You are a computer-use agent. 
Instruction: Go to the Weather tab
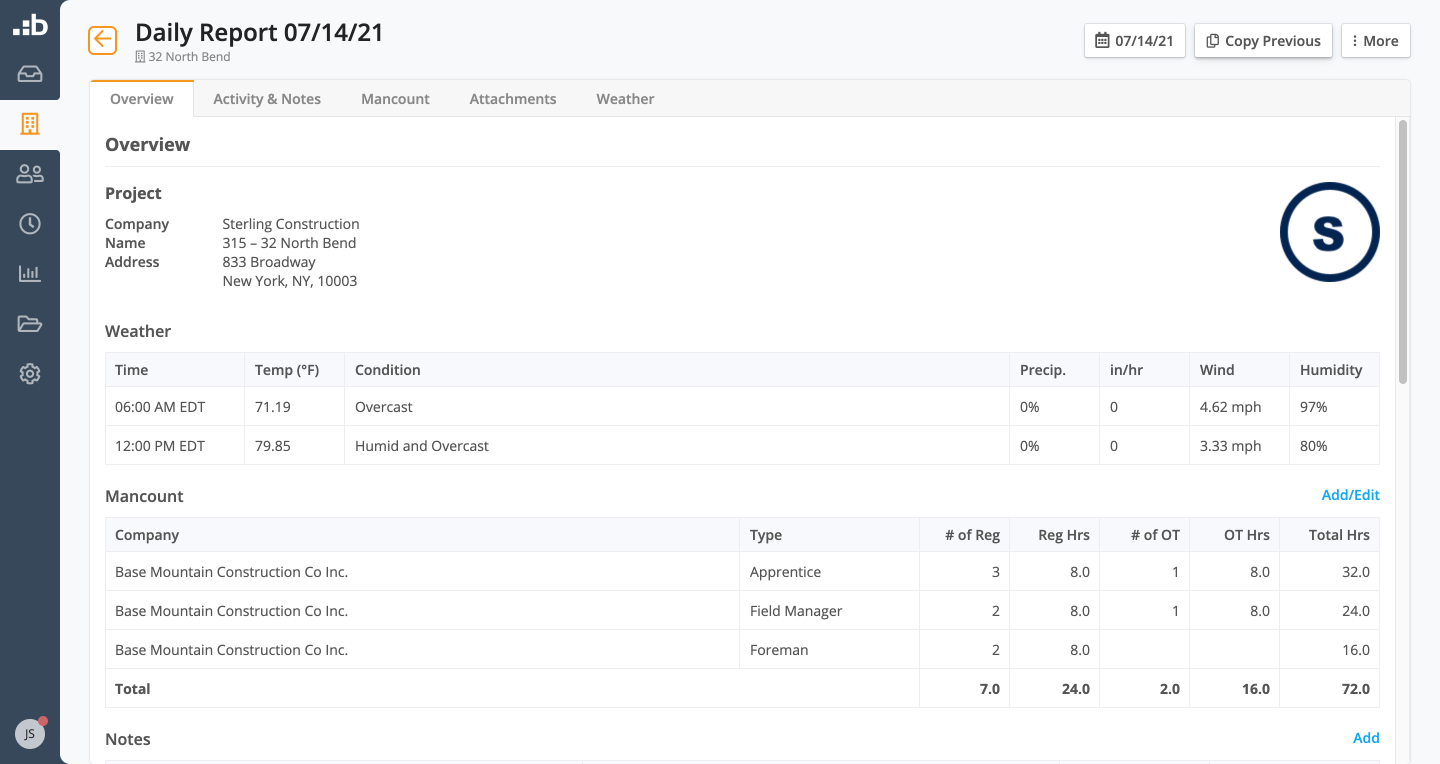point(625,99)
